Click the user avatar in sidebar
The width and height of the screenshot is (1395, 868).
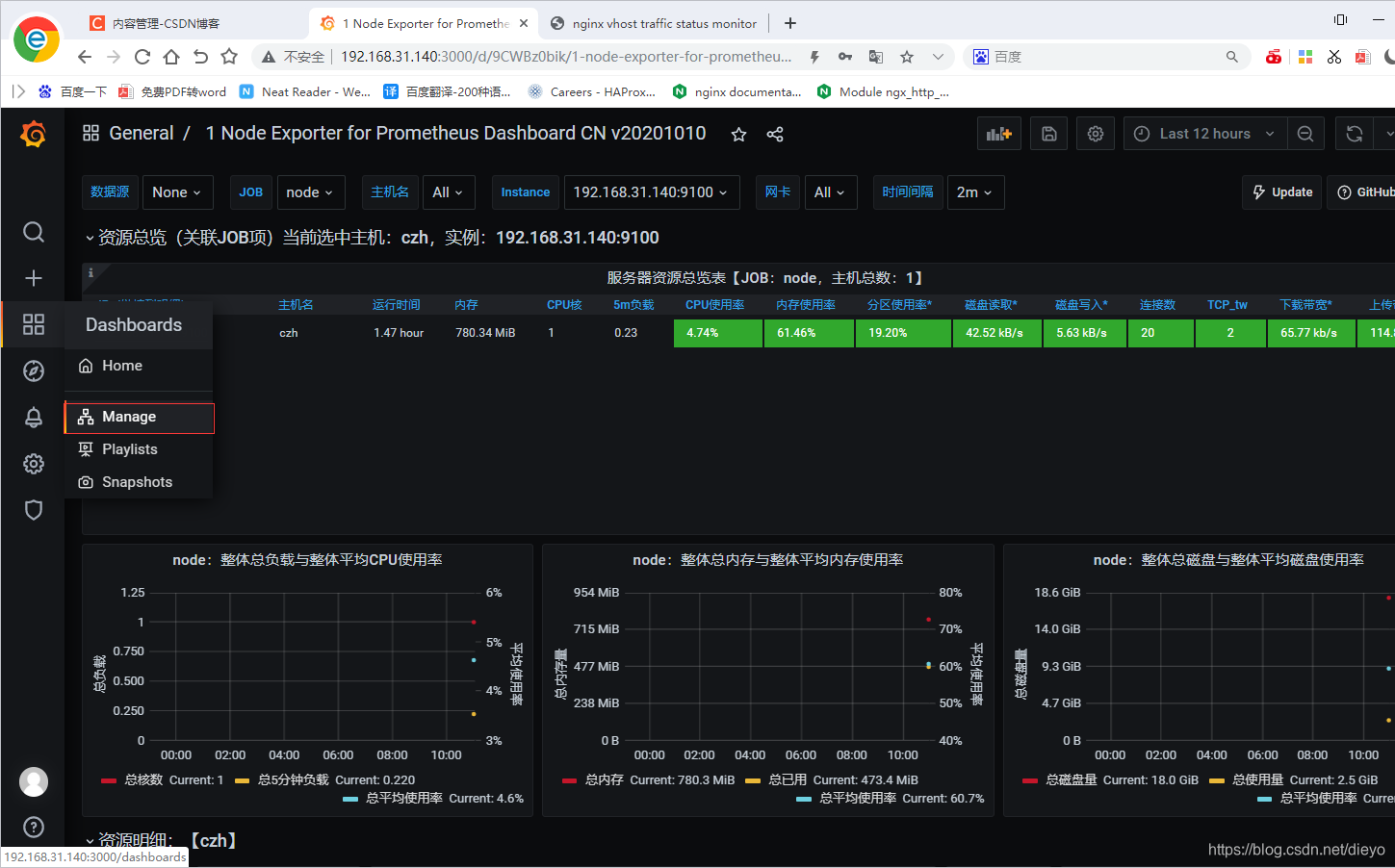click(x=34, y=781)
